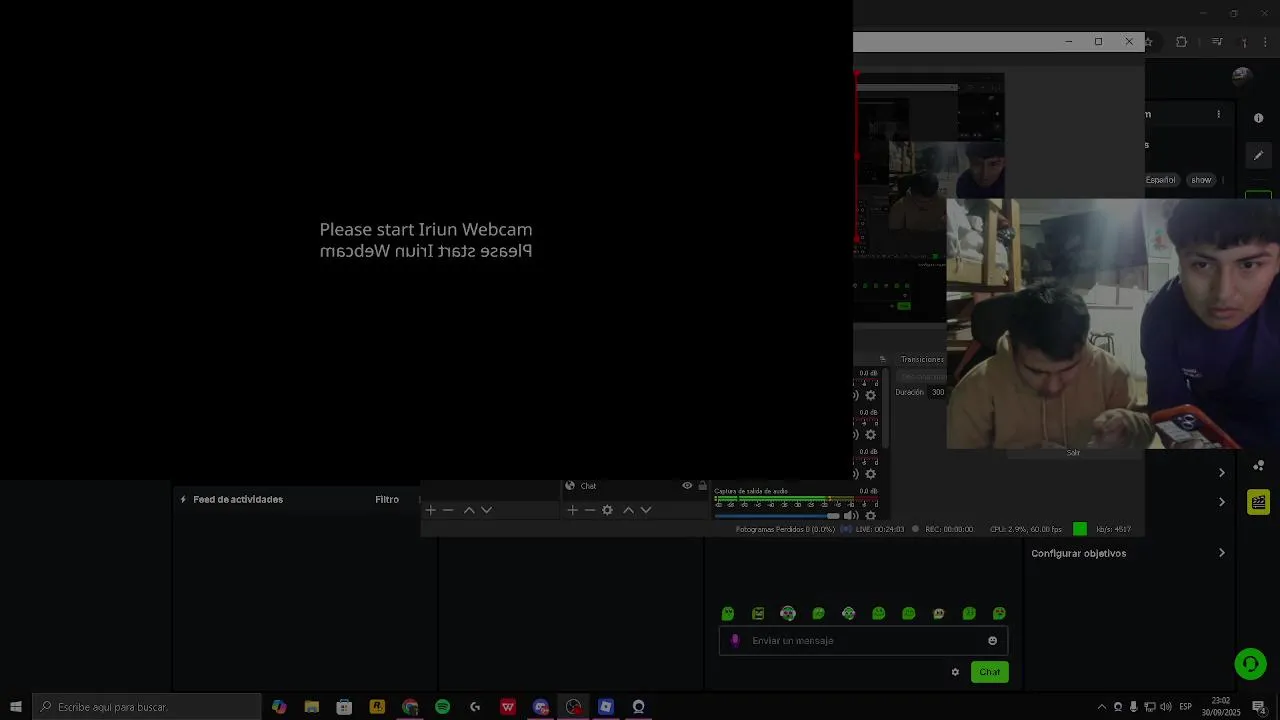The width and height of the screenshot is (1280, 720).
Task: Pick the first green emote above message box
Action: click(728, 614)
